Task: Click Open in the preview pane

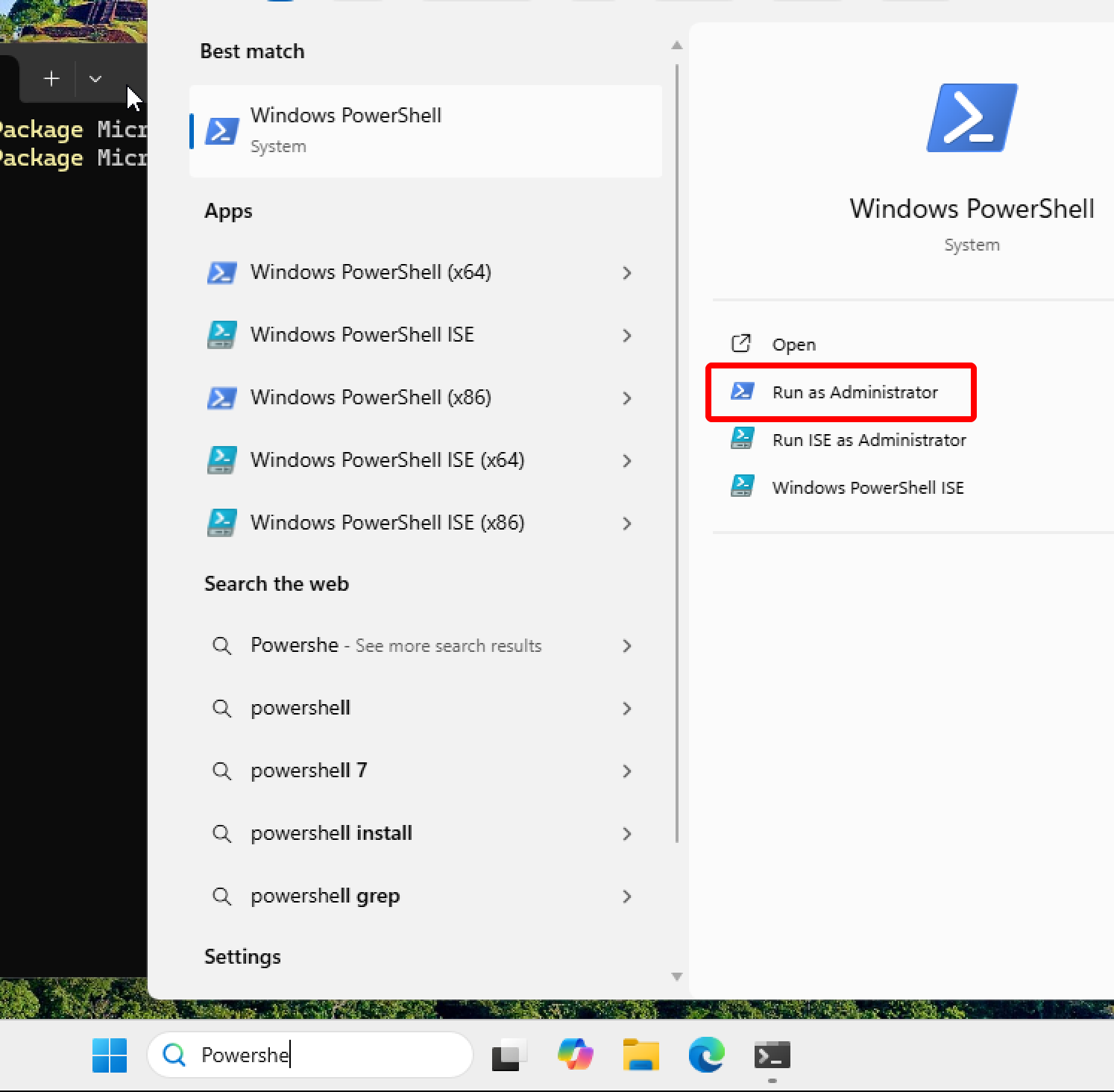Action: 793,345
